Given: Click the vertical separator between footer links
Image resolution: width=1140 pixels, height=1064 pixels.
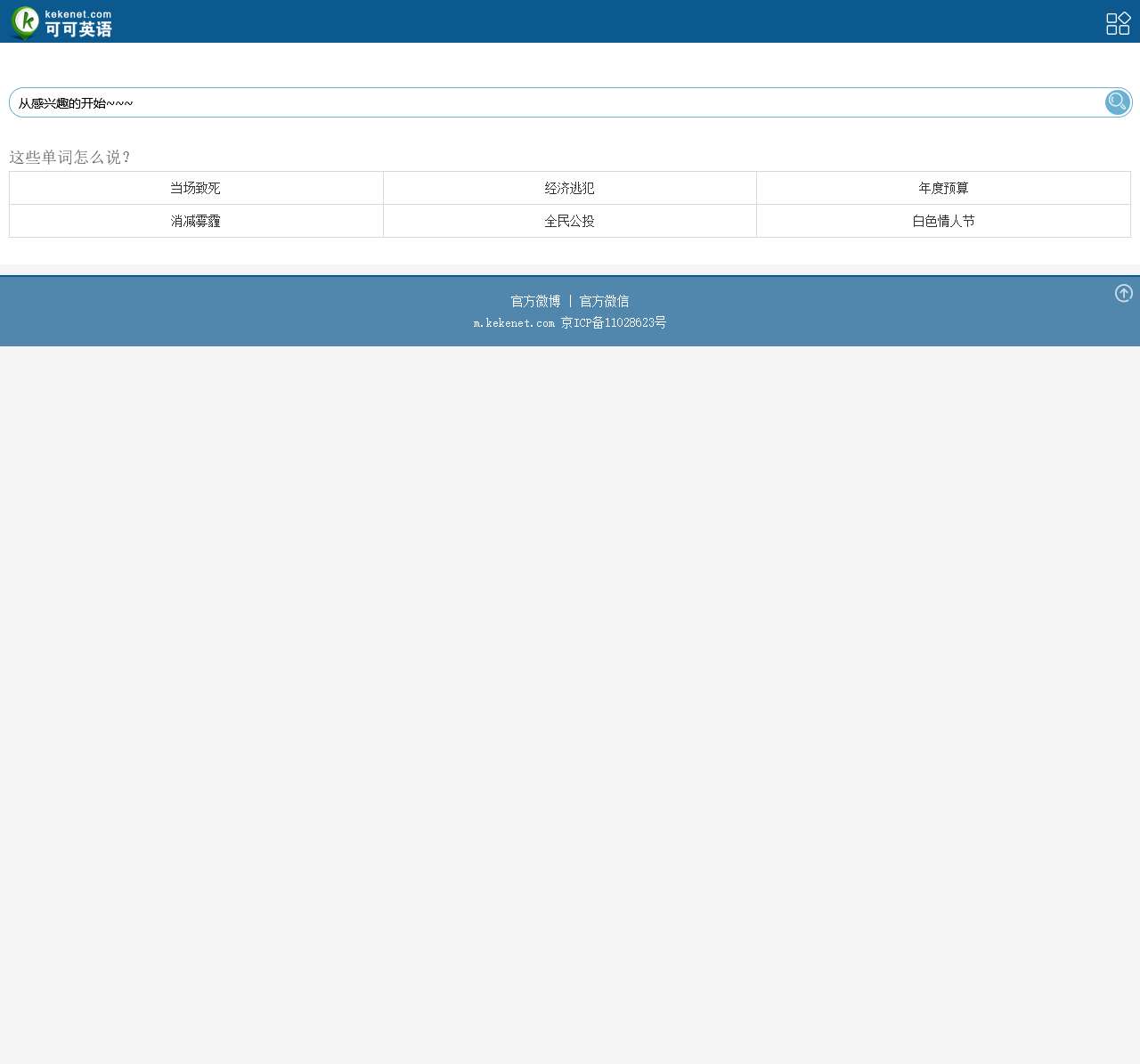Looking at the screenshot, I should (x=570, y=301).
